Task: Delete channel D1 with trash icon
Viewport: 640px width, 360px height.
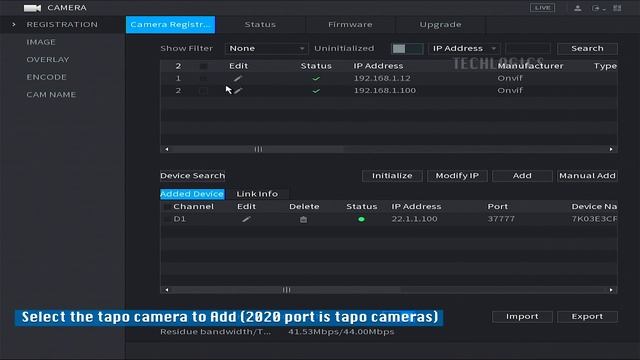Action: 303,219
